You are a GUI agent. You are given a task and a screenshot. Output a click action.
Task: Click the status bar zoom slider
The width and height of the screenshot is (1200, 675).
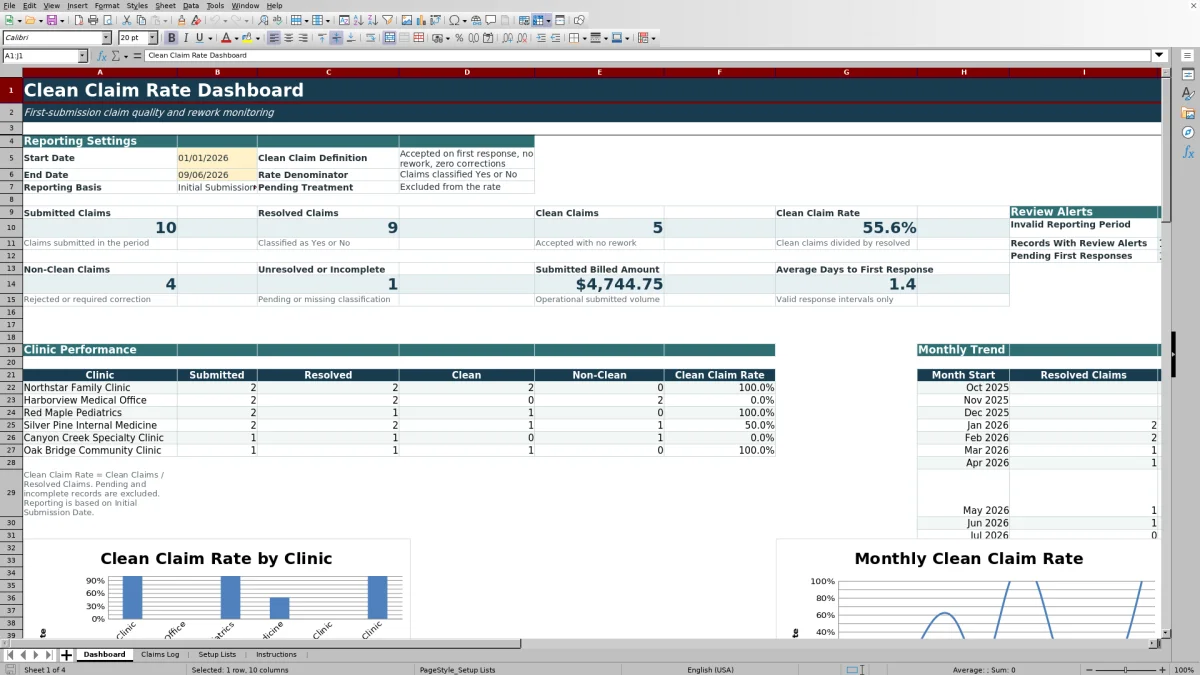tap(1126, 670)
